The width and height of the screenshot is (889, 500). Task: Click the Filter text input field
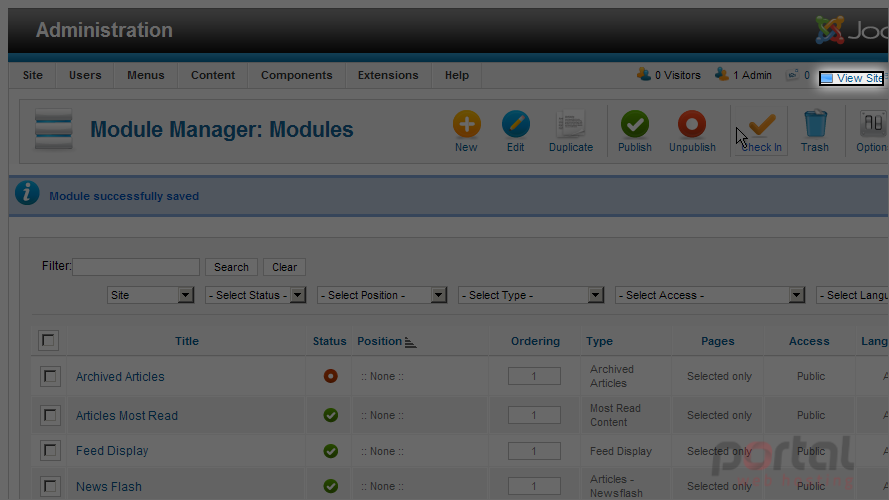click(x=136, y=267)
